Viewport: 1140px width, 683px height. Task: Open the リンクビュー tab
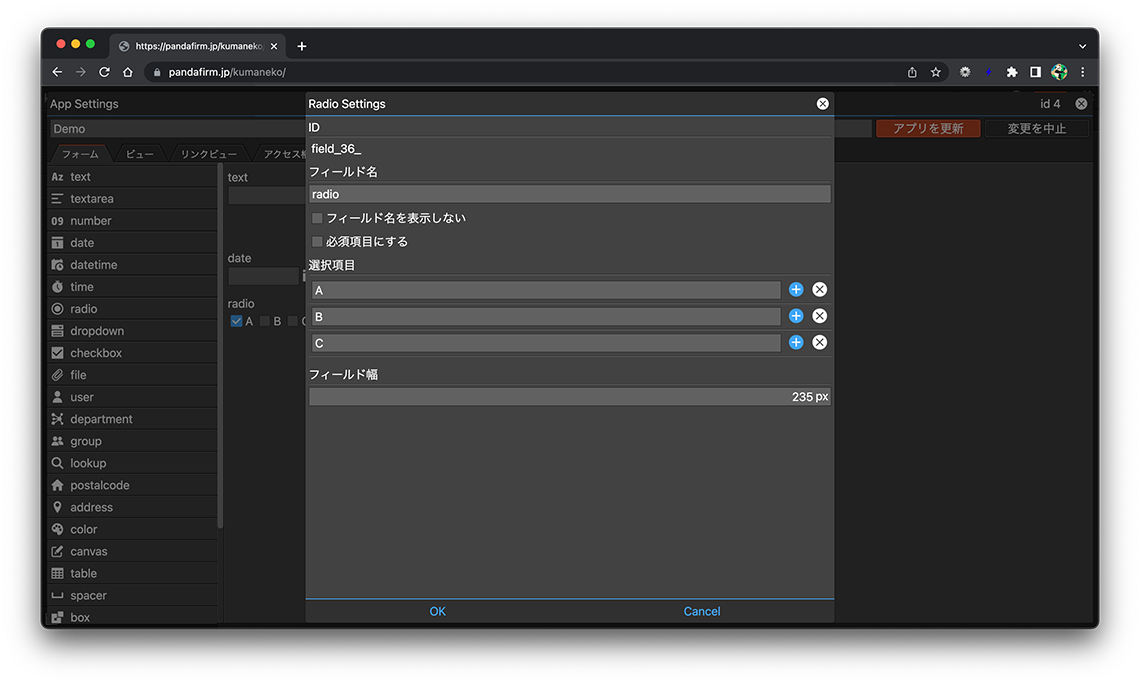(208, 155)
